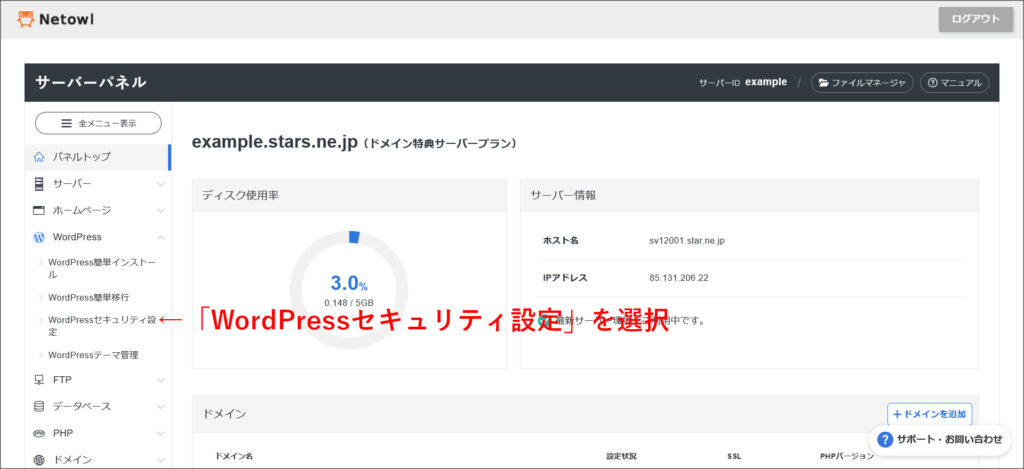
Task: Expand the FTP menu chevron
Action: pyautogui.click(x=161, y=380)
